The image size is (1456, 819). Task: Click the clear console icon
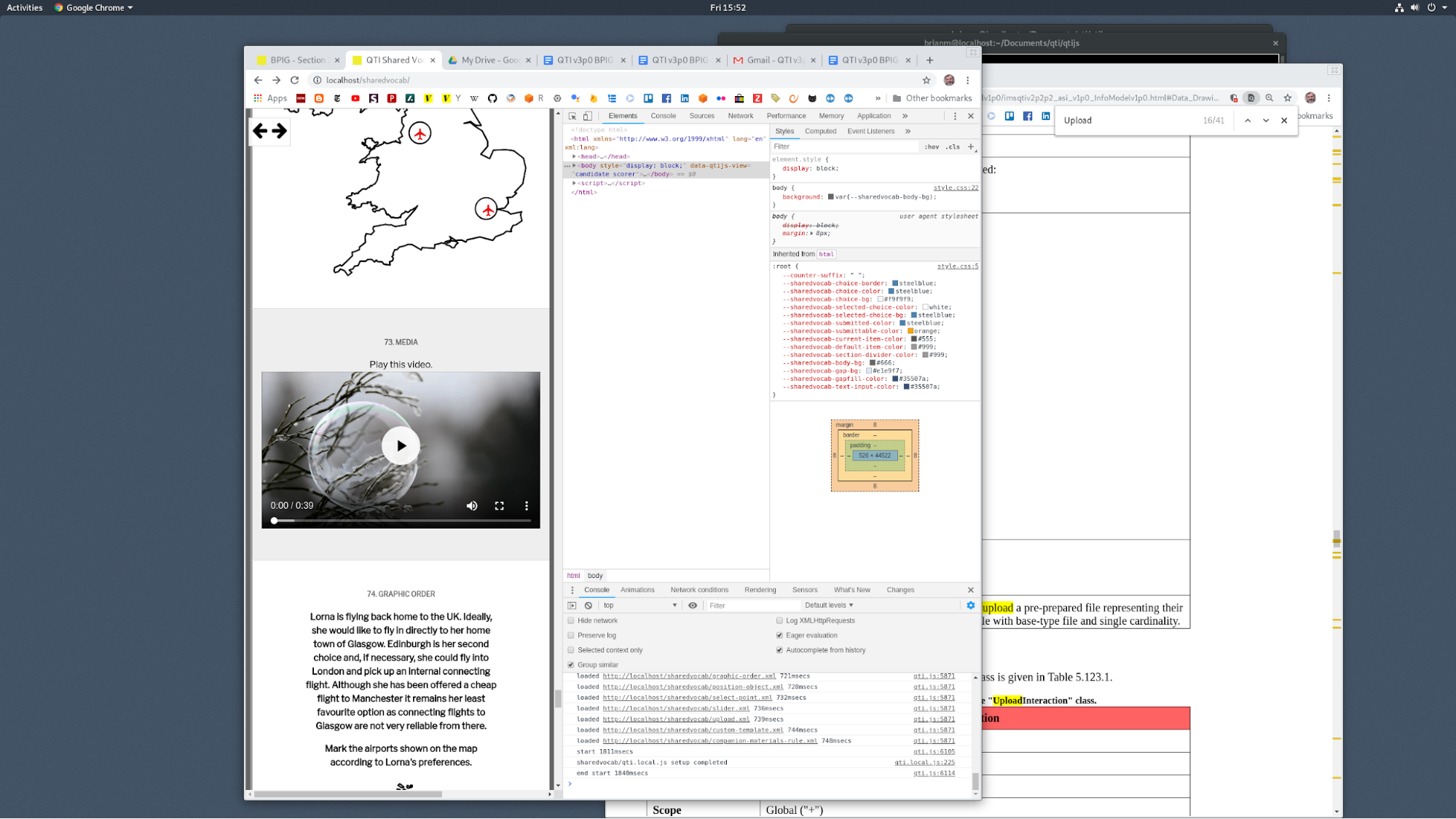[589, 606]
